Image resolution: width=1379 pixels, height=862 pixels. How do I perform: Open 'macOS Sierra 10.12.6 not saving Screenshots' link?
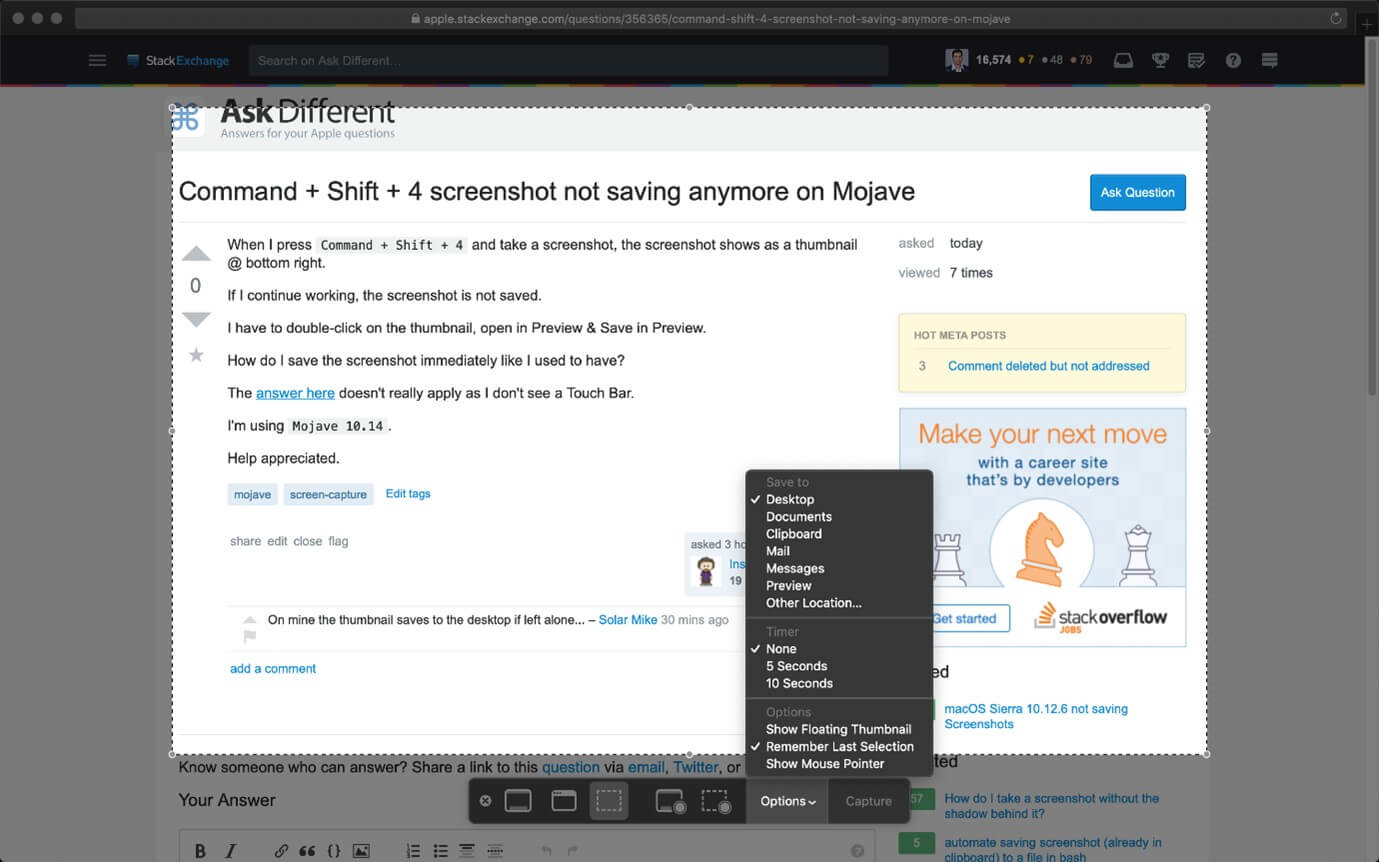pos(1036,716)
